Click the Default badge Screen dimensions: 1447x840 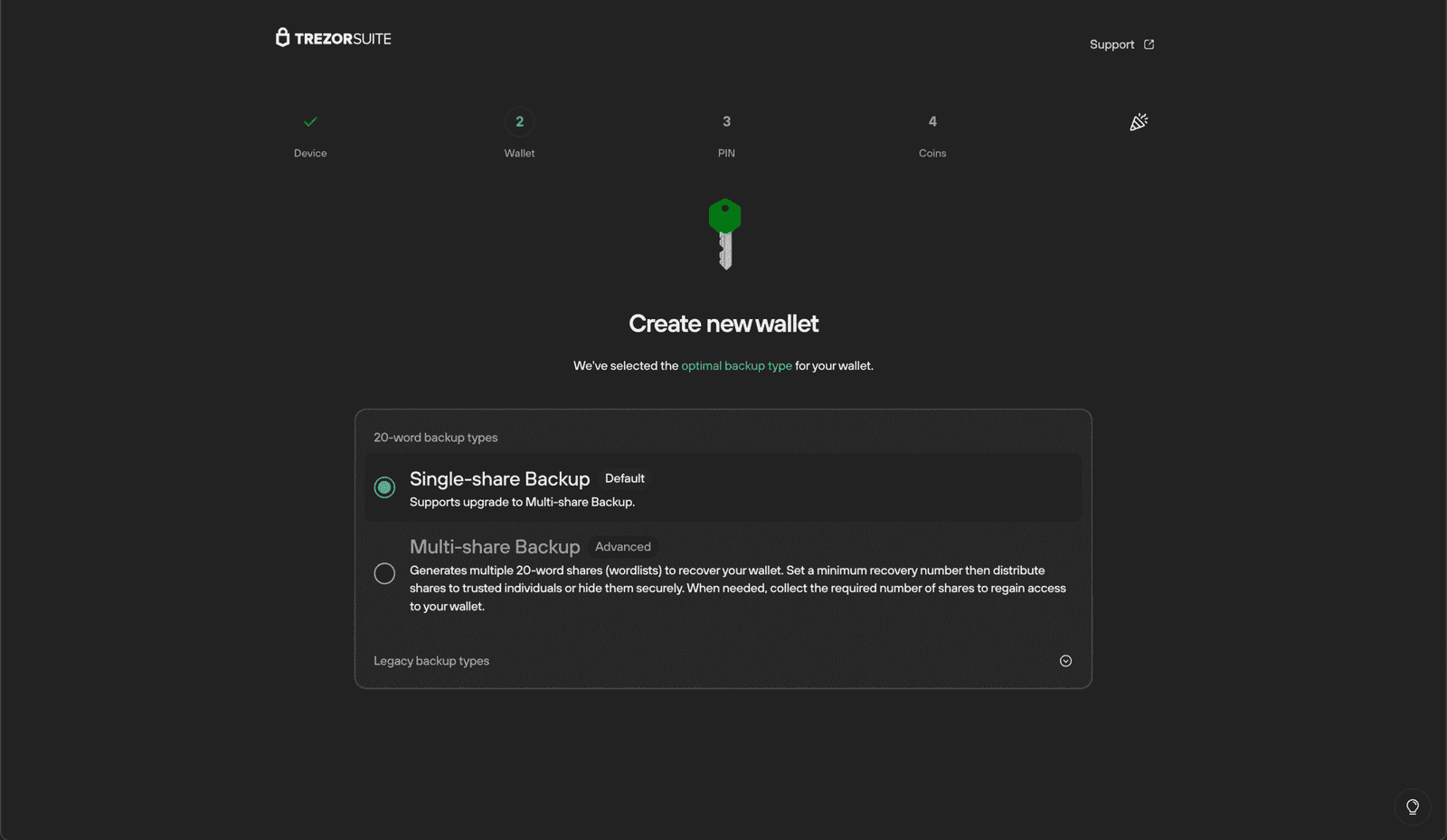tap(625, 478)
